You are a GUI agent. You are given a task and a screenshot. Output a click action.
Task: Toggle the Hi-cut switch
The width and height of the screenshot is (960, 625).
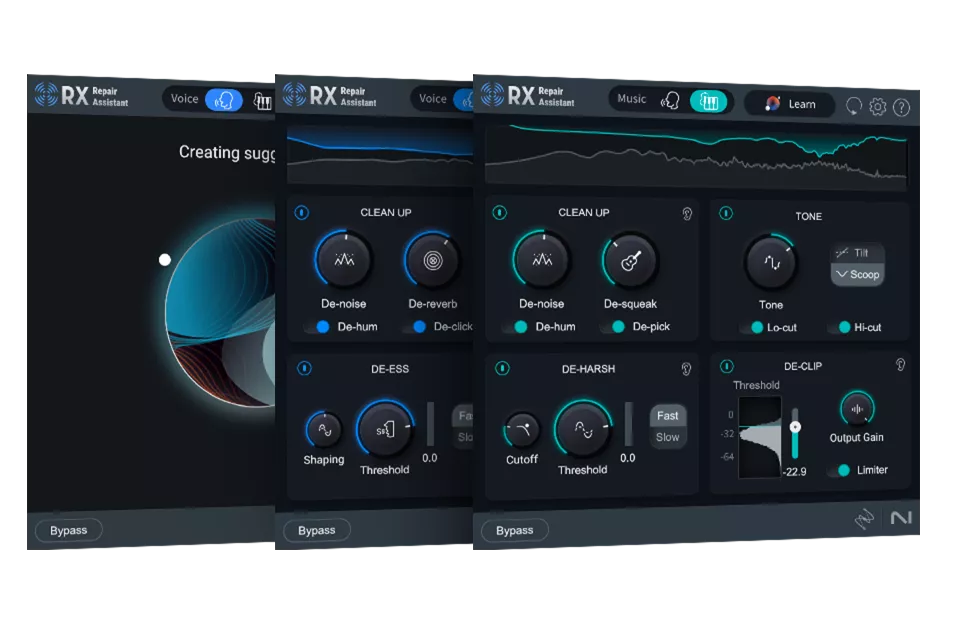[x=839, y=327]
